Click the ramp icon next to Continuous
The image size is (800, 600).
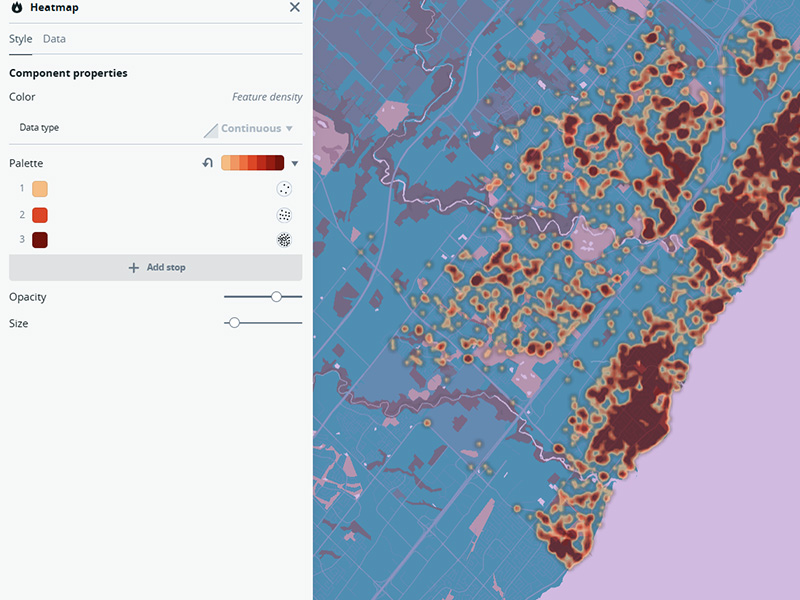pos(210,128)
